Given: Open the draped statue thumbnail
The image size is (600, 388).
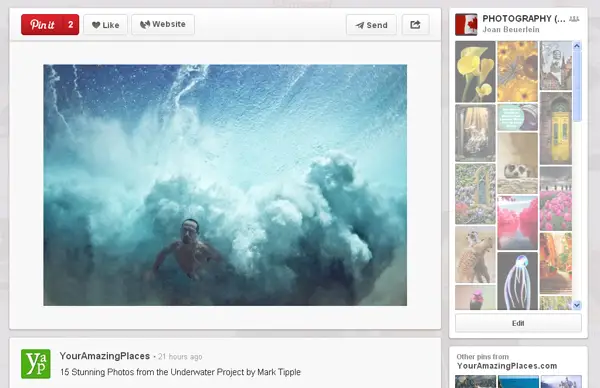Looking at the screenshot, I should point(475,133).
